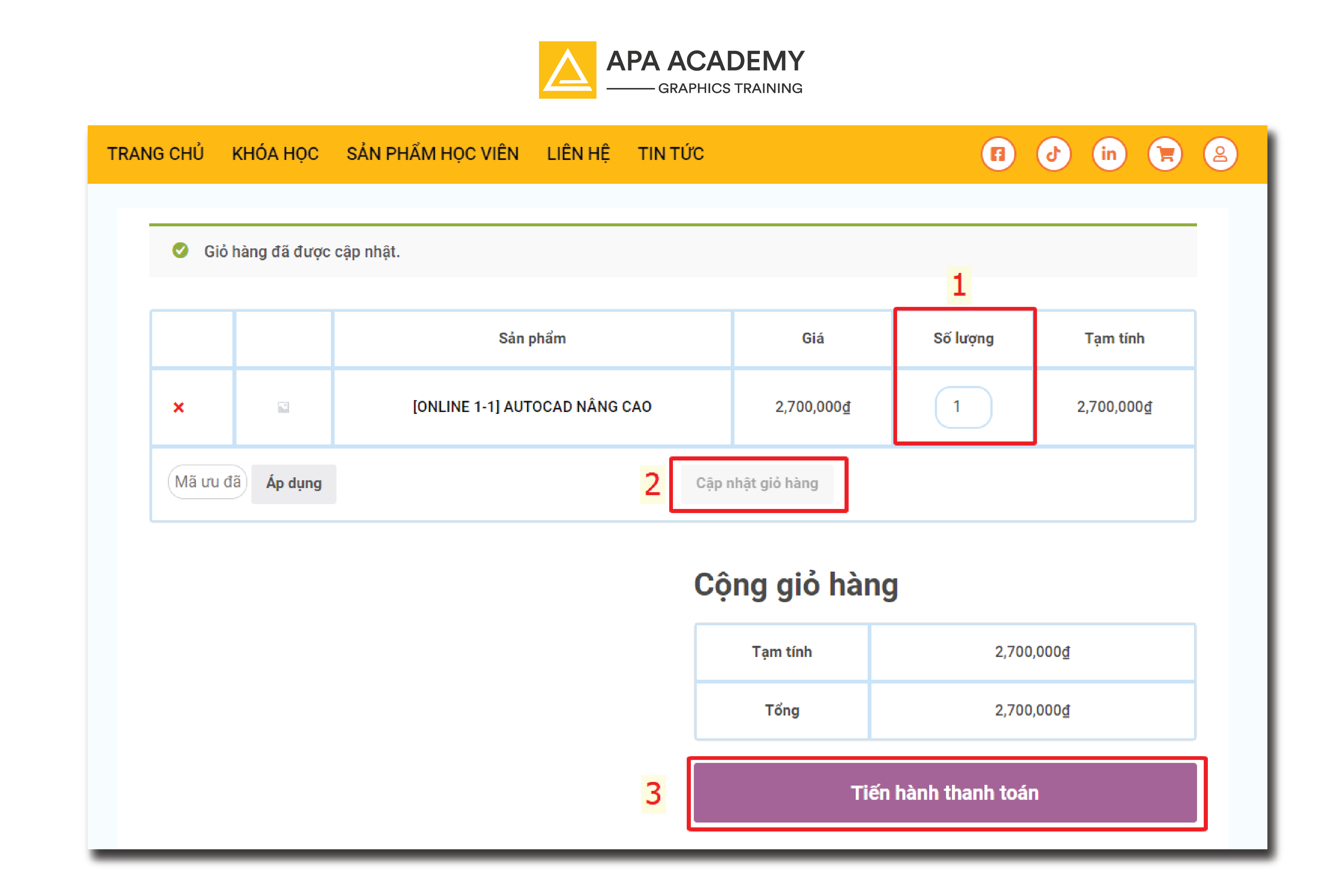Open the Khóa Học menu
Image resolution: width=1344 pixels, height=896 pixels.
pos(275,154)
